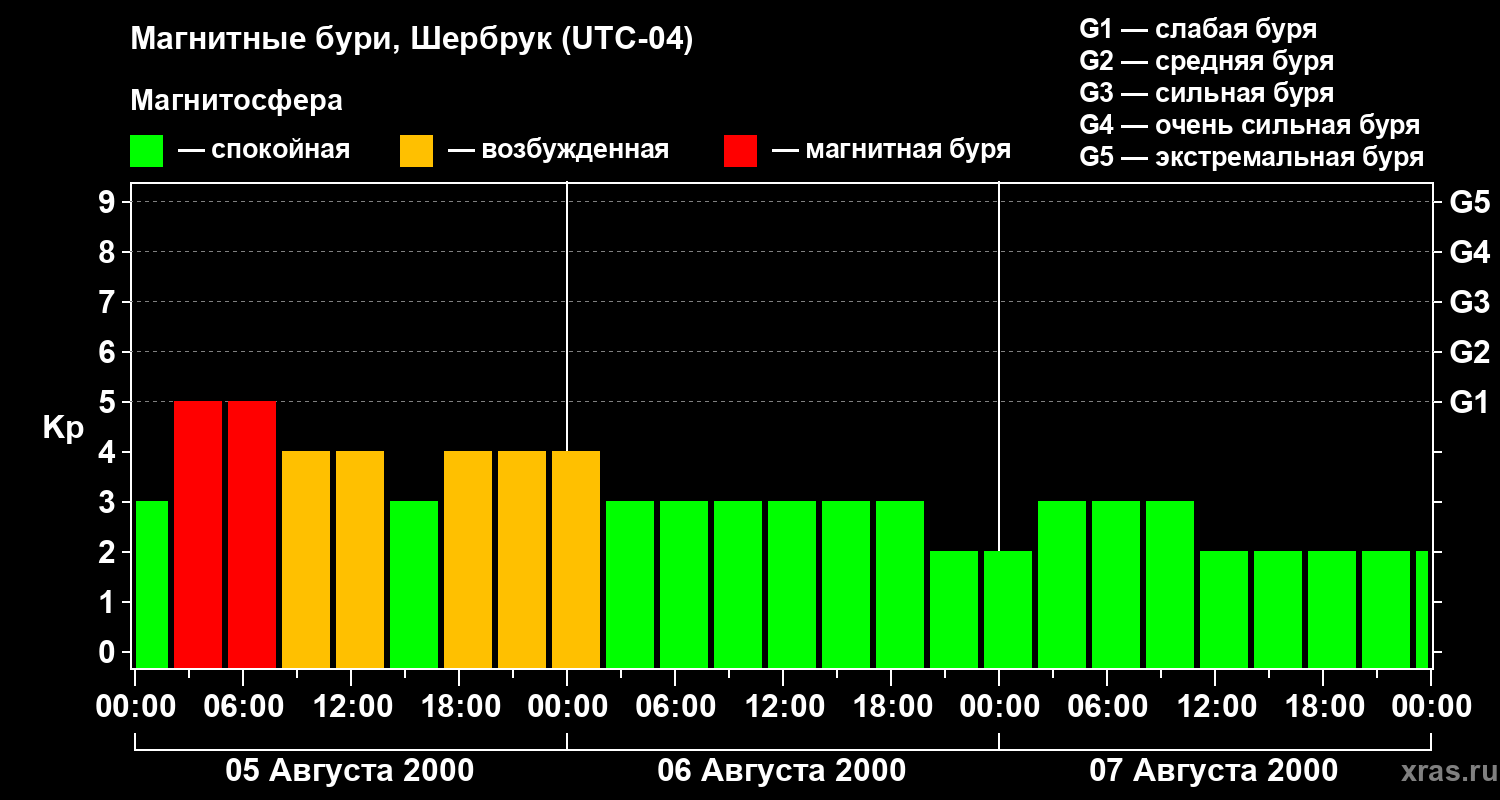This screenshot has width=1500, height=800.
Task: Click the 'Магнитосфера' heading
Action: click(236, 101)
